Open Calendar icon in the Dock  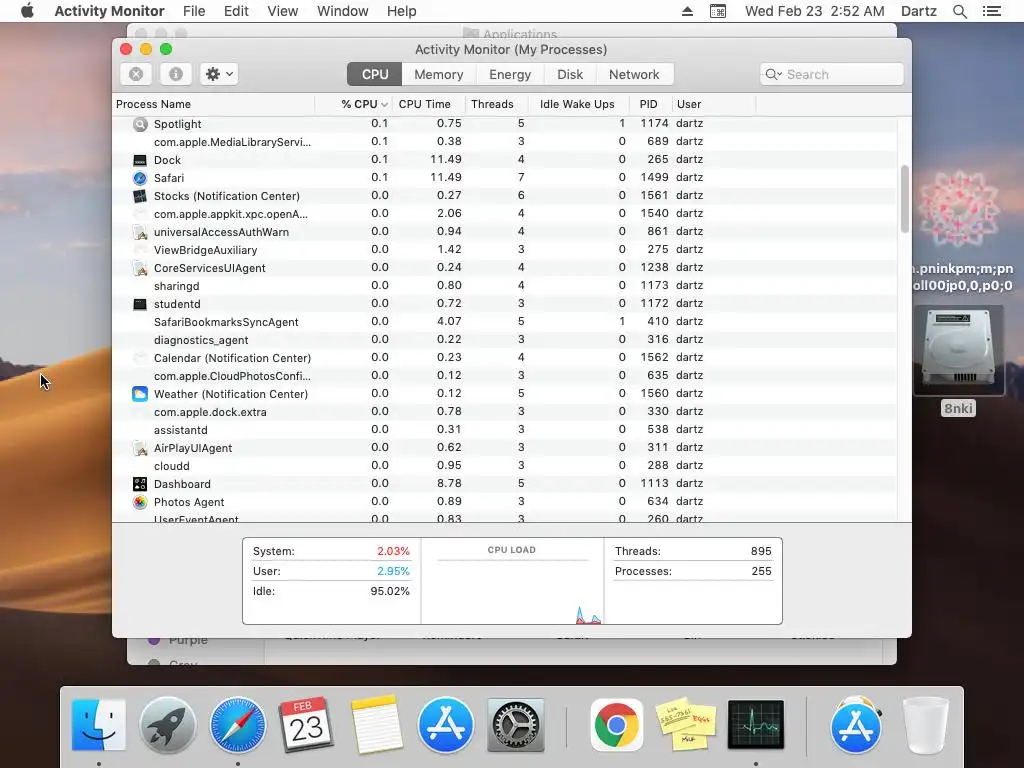pos(306,725)
